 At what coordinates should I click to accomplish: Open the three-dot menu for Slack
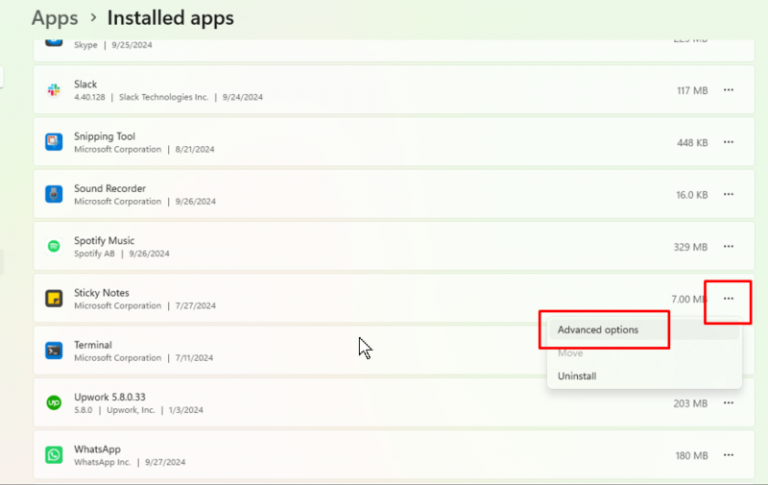click(x=728, y=90)
